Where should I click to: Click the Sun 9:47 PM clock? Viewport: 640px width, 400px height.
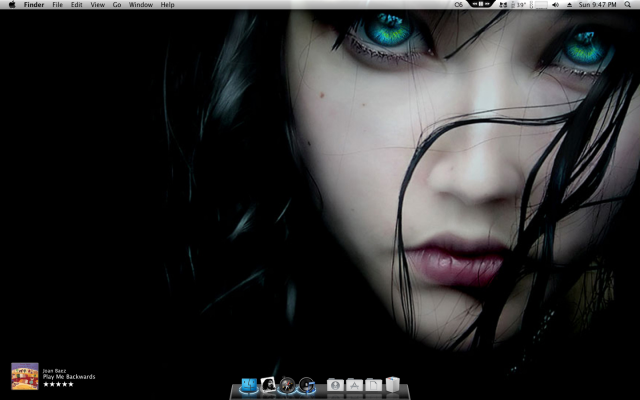click(598, 5)
